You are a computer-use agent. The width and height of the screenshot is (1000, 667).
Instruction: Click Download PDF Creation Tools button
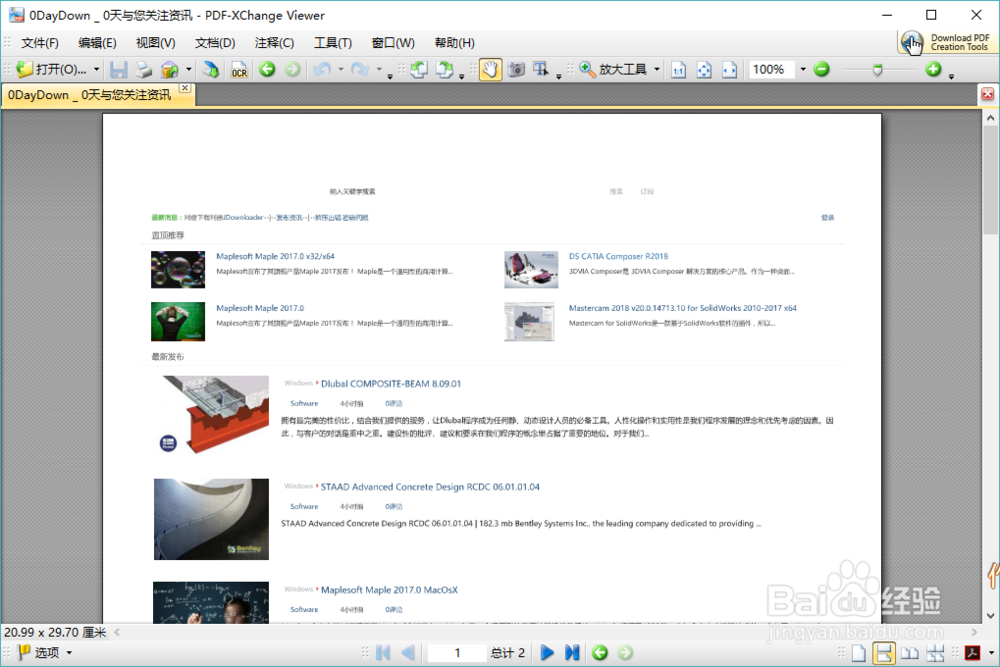pyautogui.click(x=946, y=43)
